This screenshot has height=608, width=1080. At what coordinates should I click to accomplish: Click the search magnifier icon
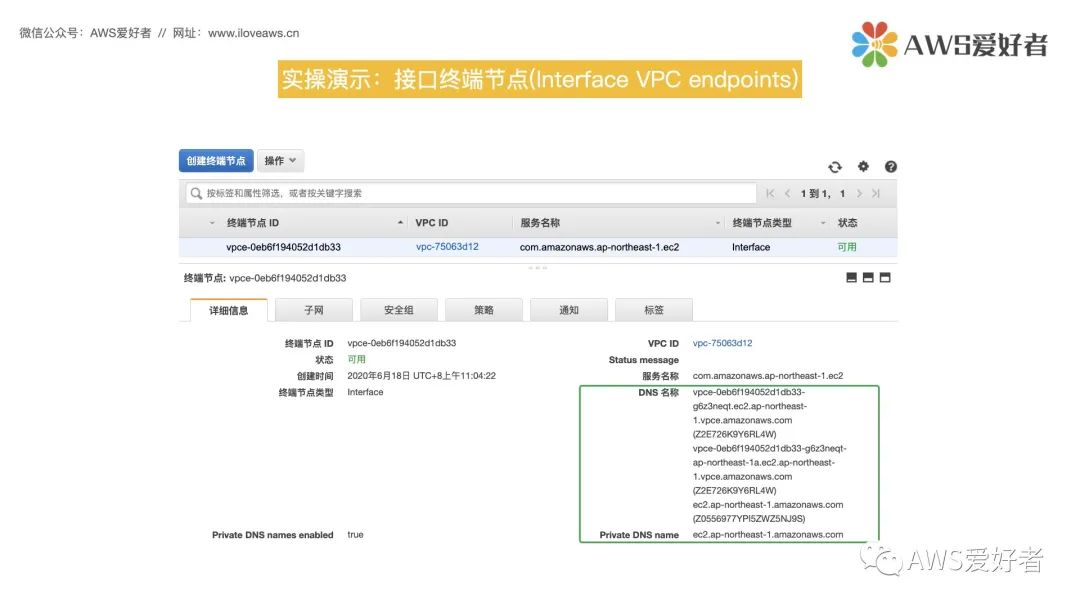[196, 193]
